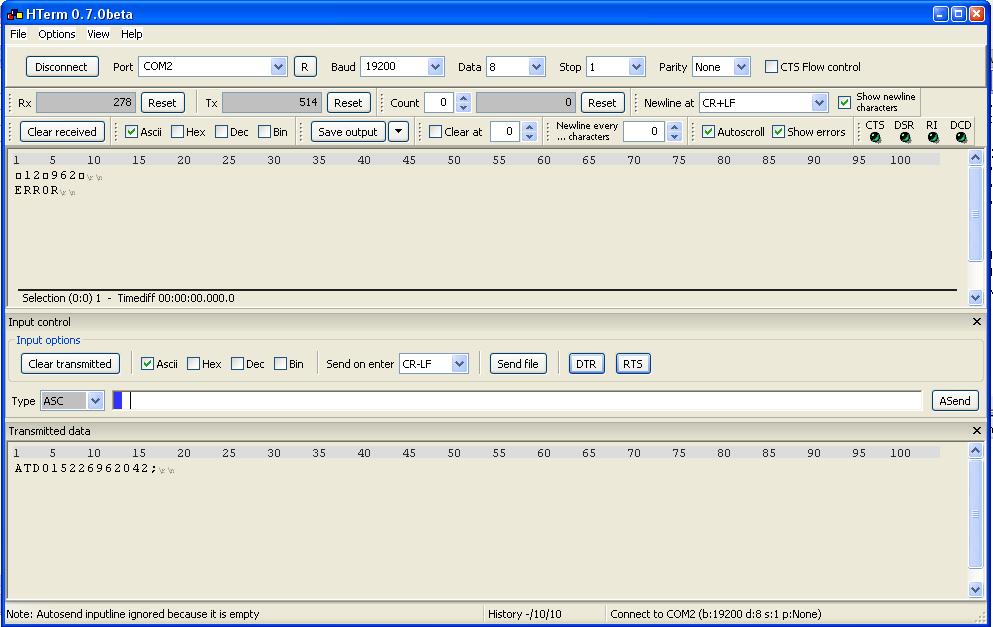Screen dimensions: 993x627
Task: Click the input text field
Action: 517,400
